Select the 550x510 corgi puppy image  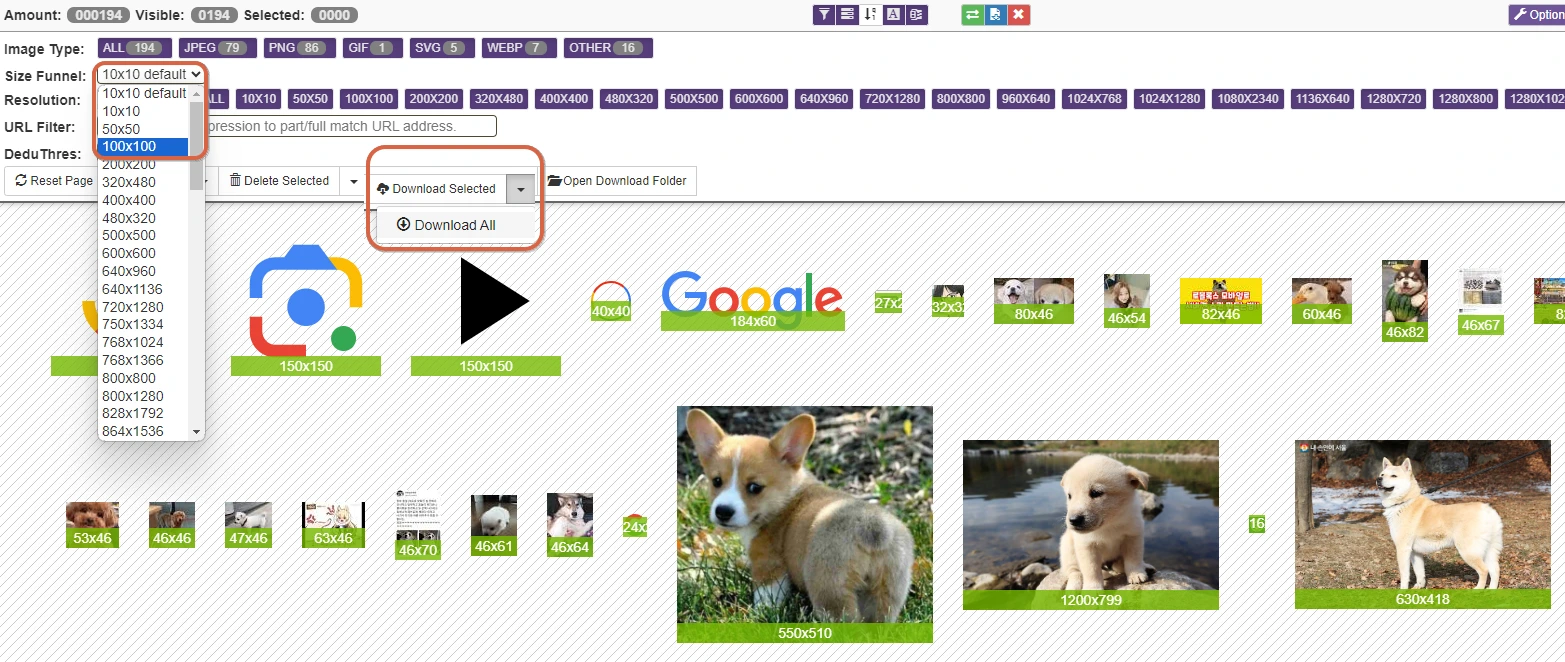[805, 524]
